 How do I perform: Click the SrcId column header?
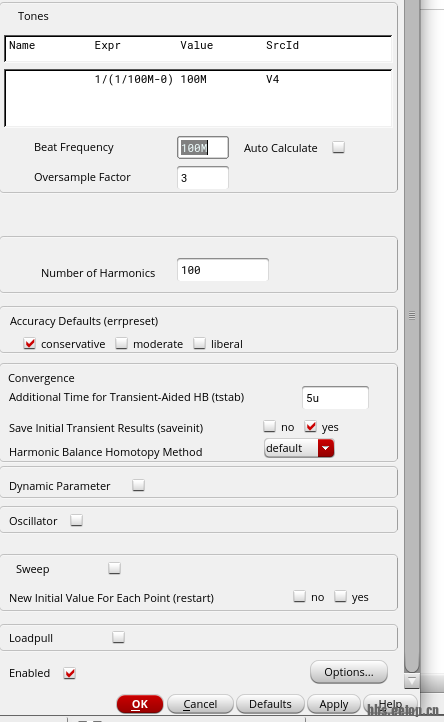click(x=282, y=45)
